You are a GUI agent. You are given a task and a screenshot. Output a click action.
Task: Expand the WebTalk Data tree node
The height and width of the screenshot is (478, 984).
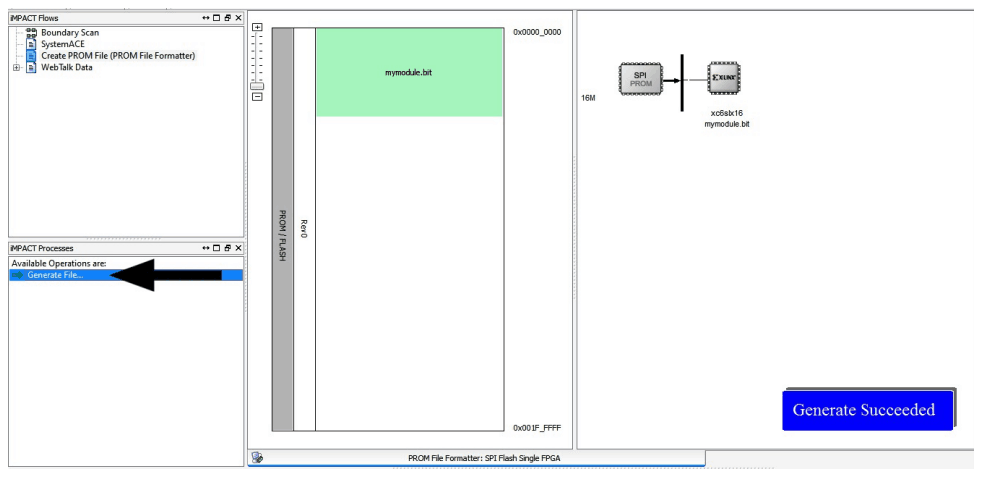pyautogui.click(x=15, y=67)
